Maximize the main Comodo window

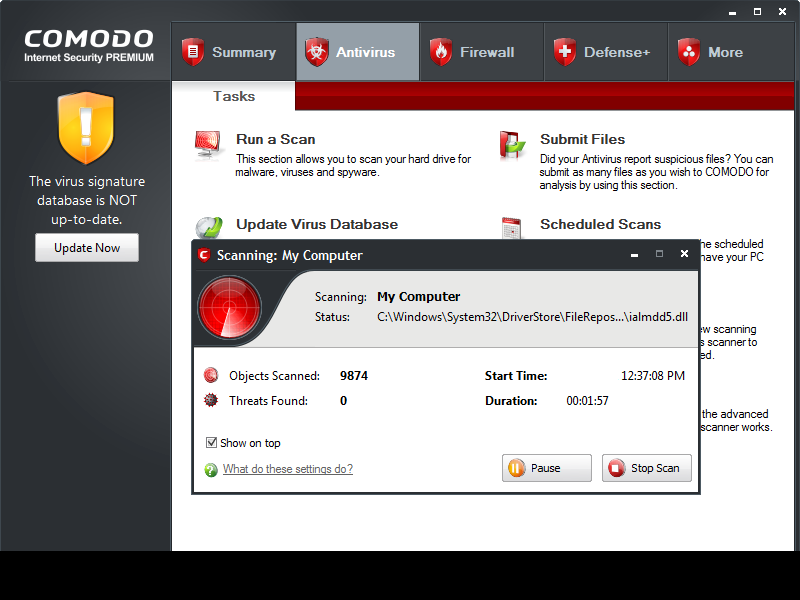pyautogui.click(x=757, y=12)
